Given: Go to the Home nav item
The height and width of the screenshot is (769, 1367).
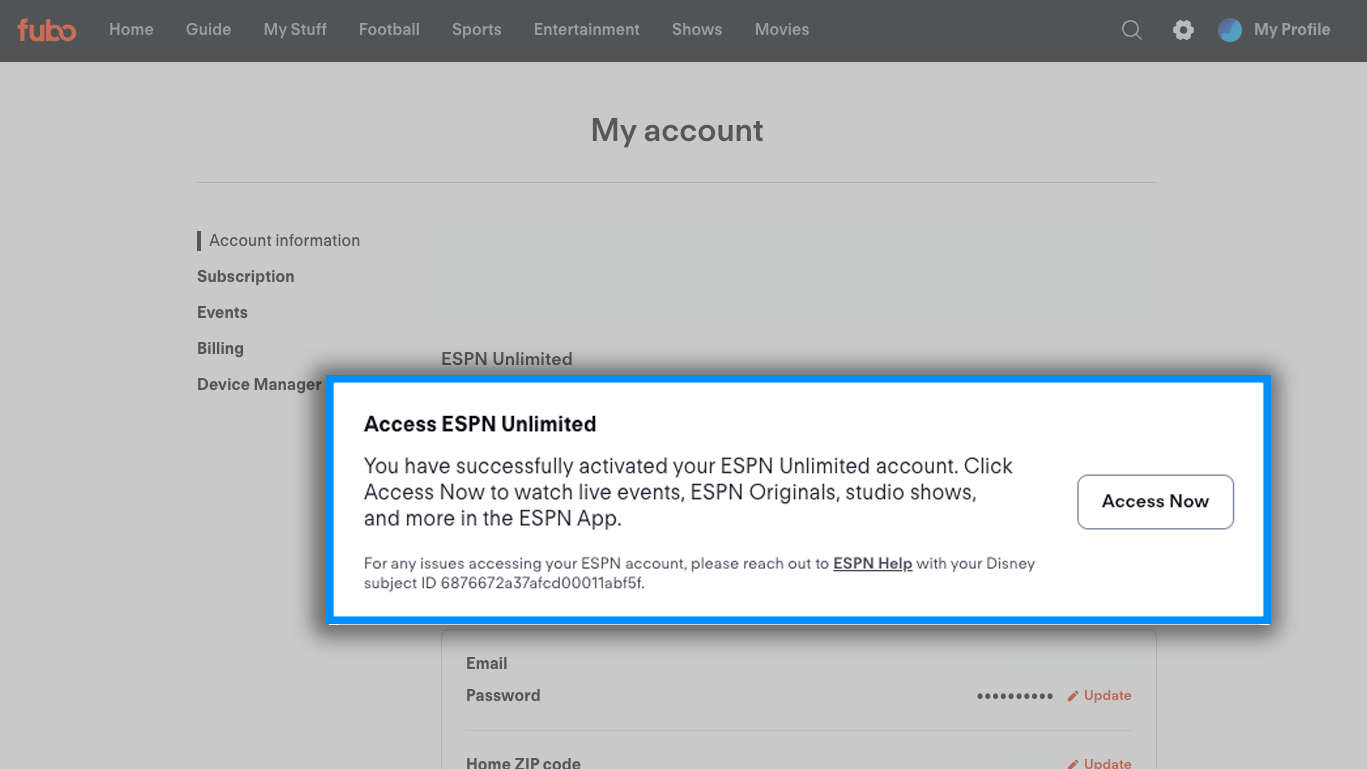Looking at the screenshot, I should click(131, 30).
